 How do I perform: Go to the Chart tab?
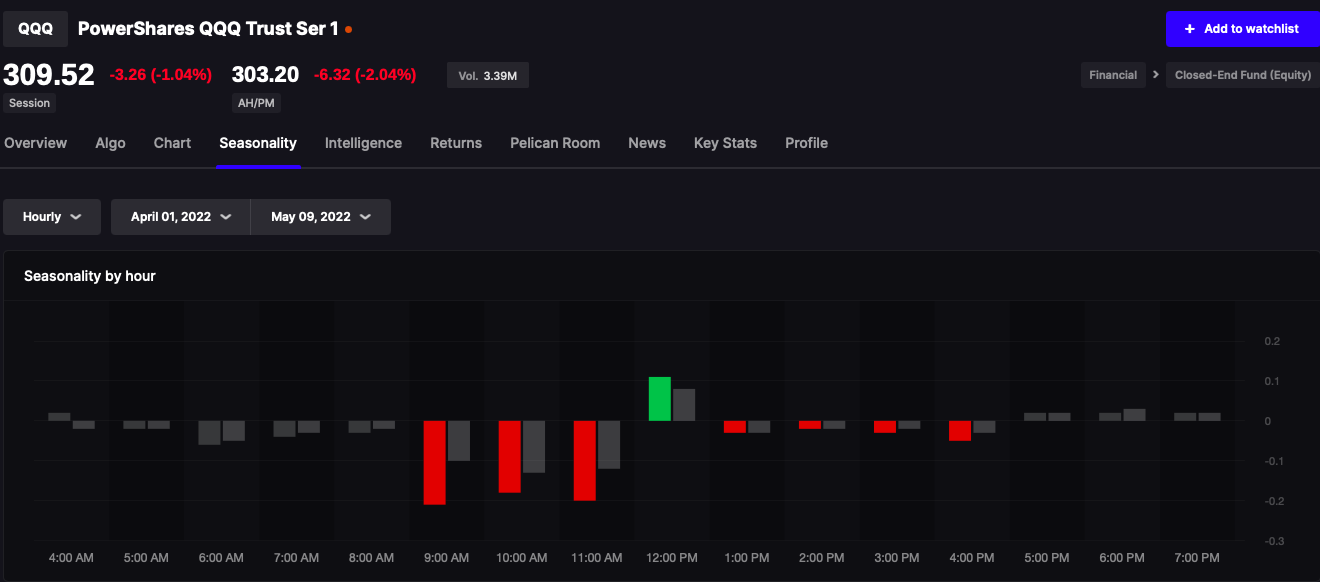pyautogui.click(x=172, y=143)
